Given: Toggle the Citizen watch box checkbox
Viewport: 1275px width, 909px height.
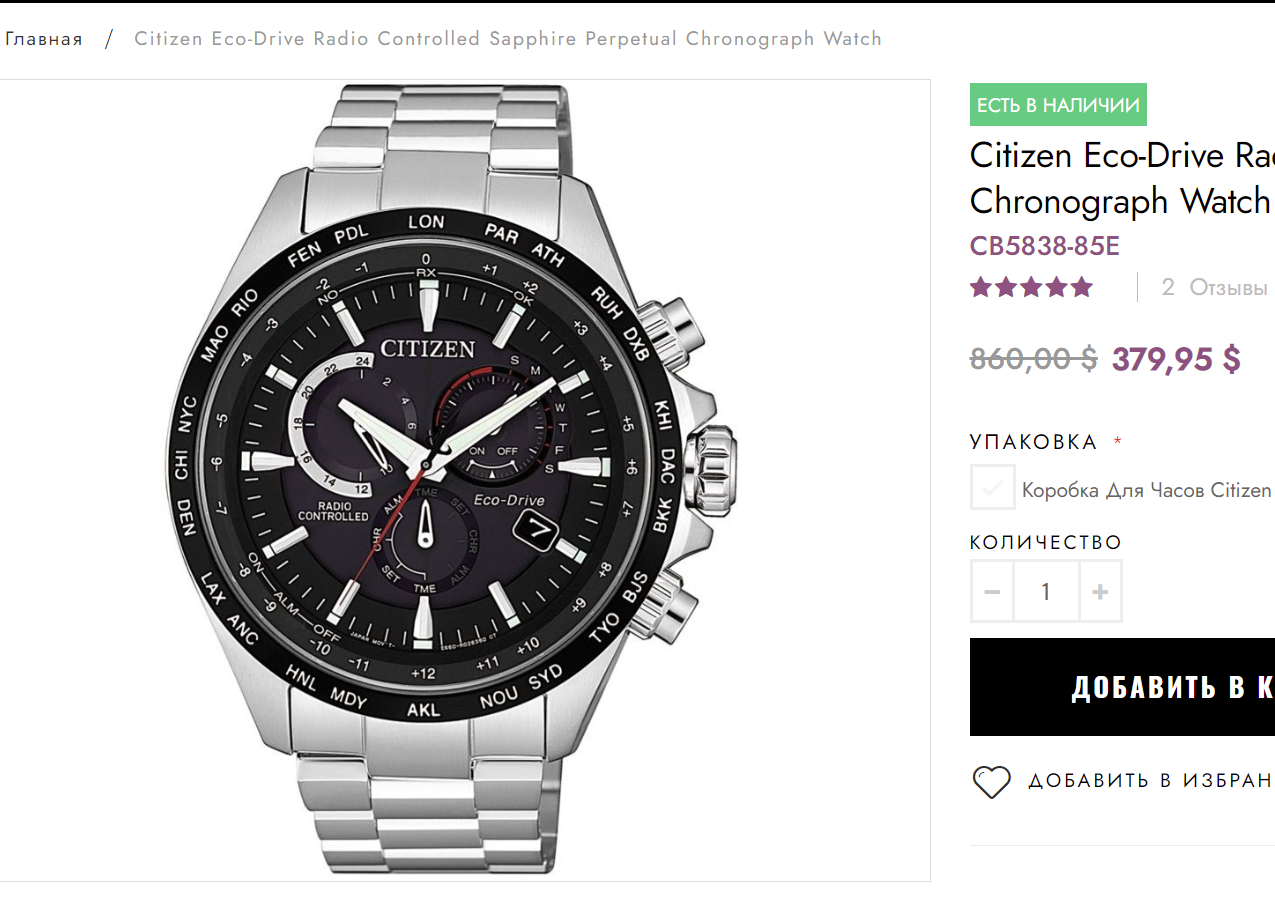Looking at the screenshot, I should coord(992,489).
